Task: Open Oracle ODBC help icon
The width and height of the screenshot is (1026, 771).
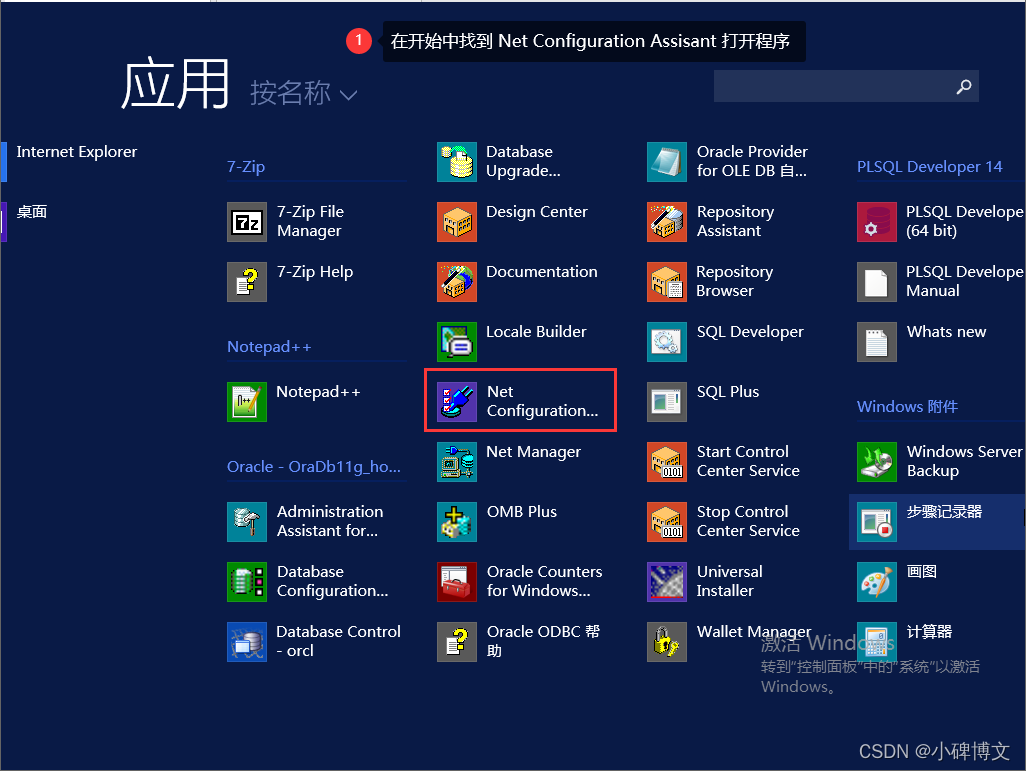Action: tap(457, 642)
